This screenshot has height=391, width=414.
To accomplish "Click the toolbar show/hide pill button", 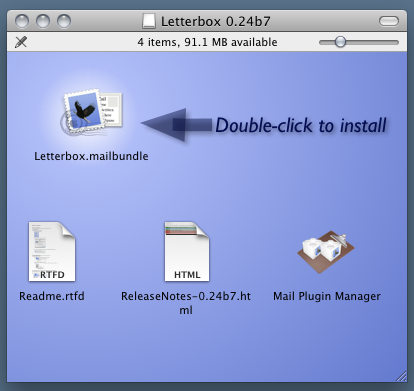I will click(x=389, y=21).
